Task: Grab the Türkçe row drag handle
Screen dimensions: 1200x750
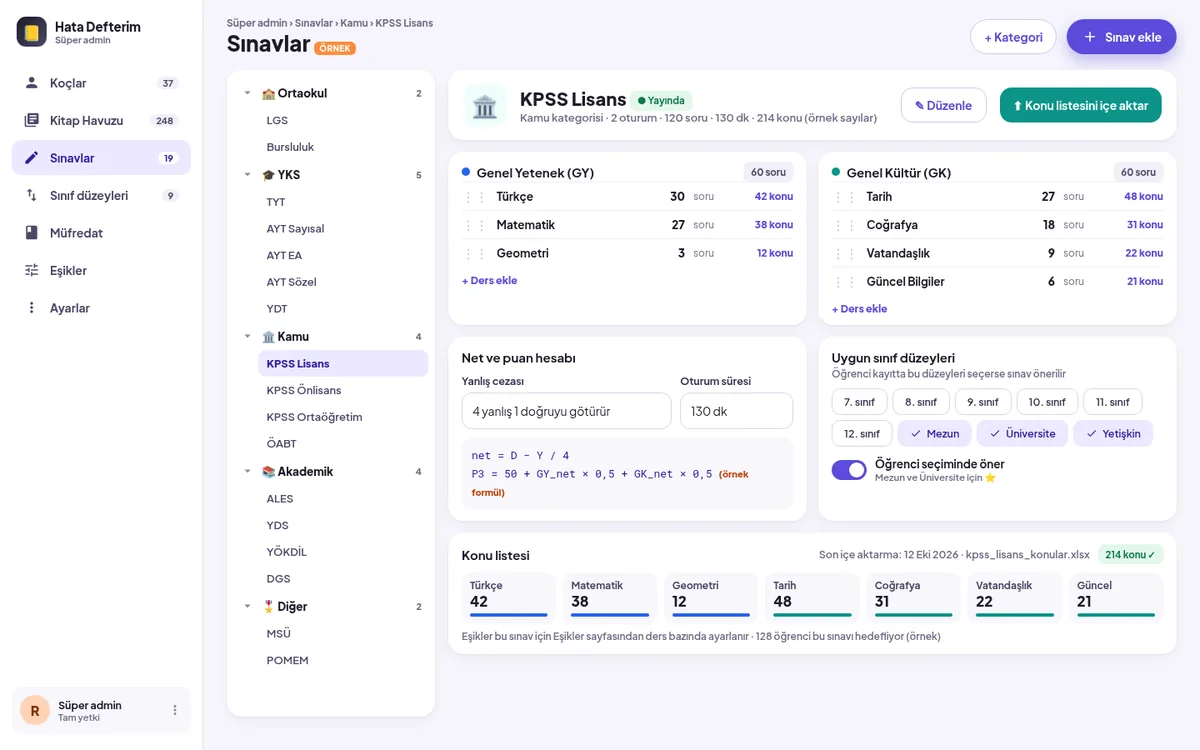Action: tap(474, 197)
